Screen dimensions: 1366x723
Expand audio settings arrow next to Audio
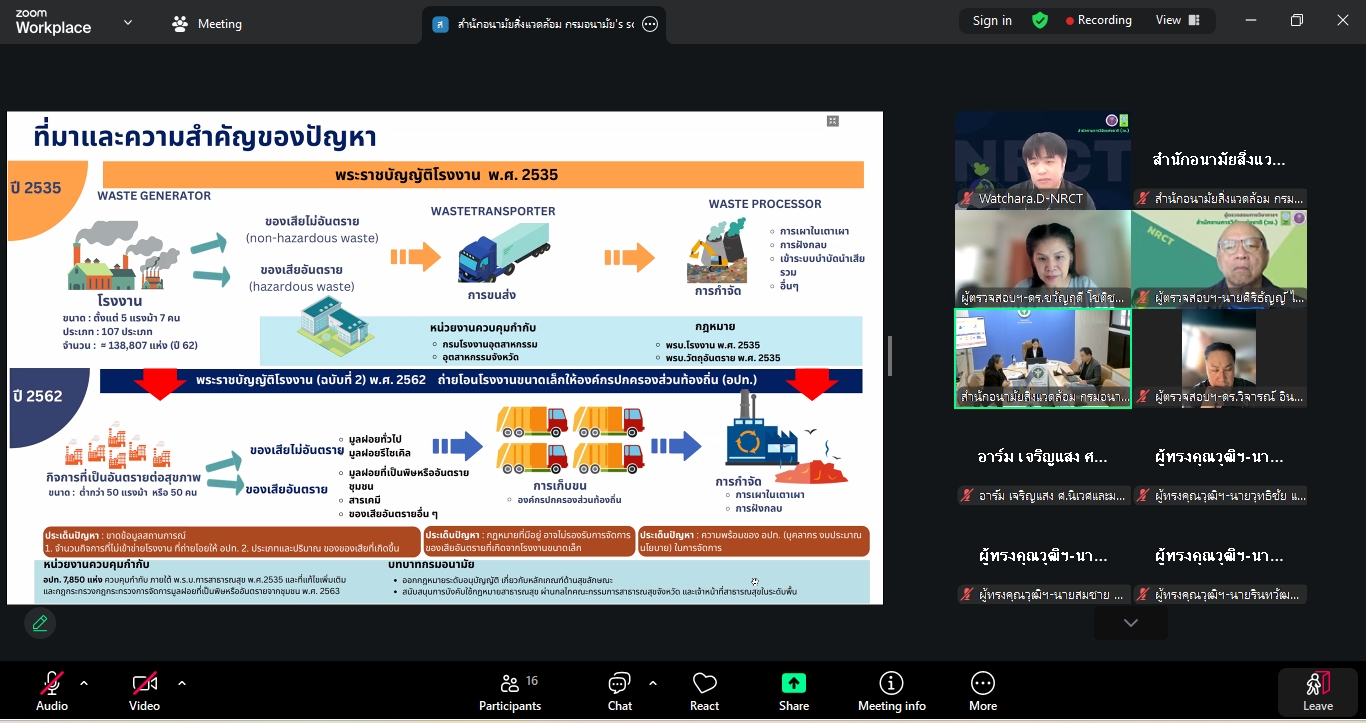click(84, 684)
